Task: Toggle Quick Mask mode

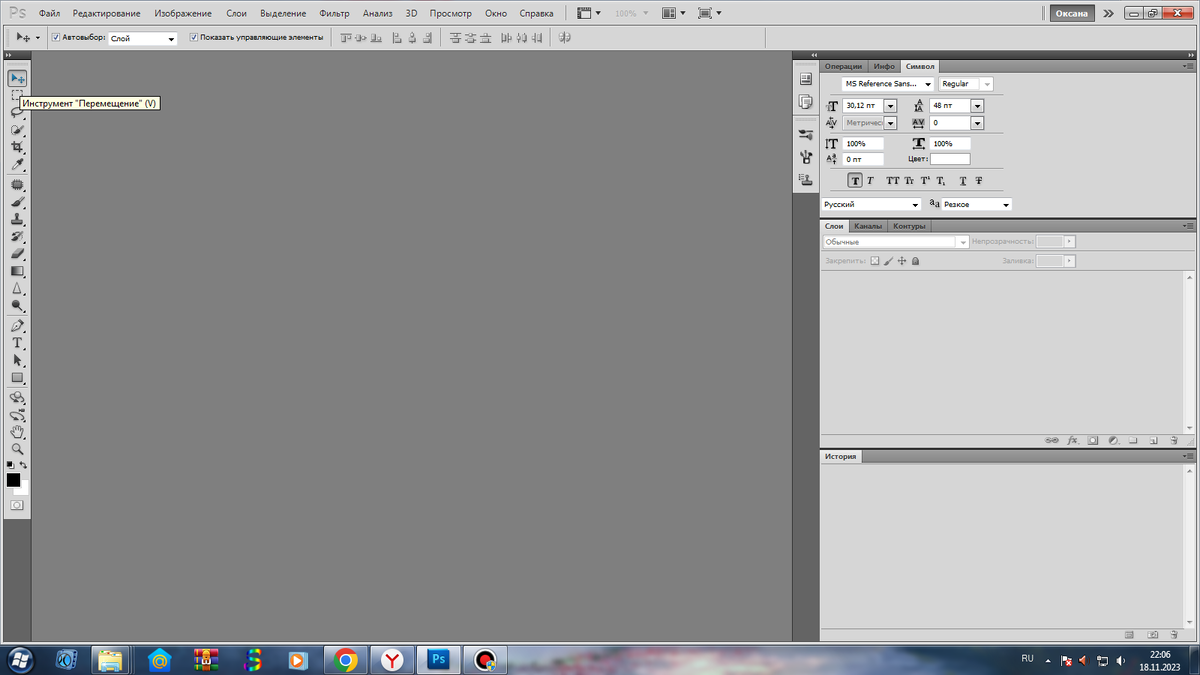Action: click(17, 506)
